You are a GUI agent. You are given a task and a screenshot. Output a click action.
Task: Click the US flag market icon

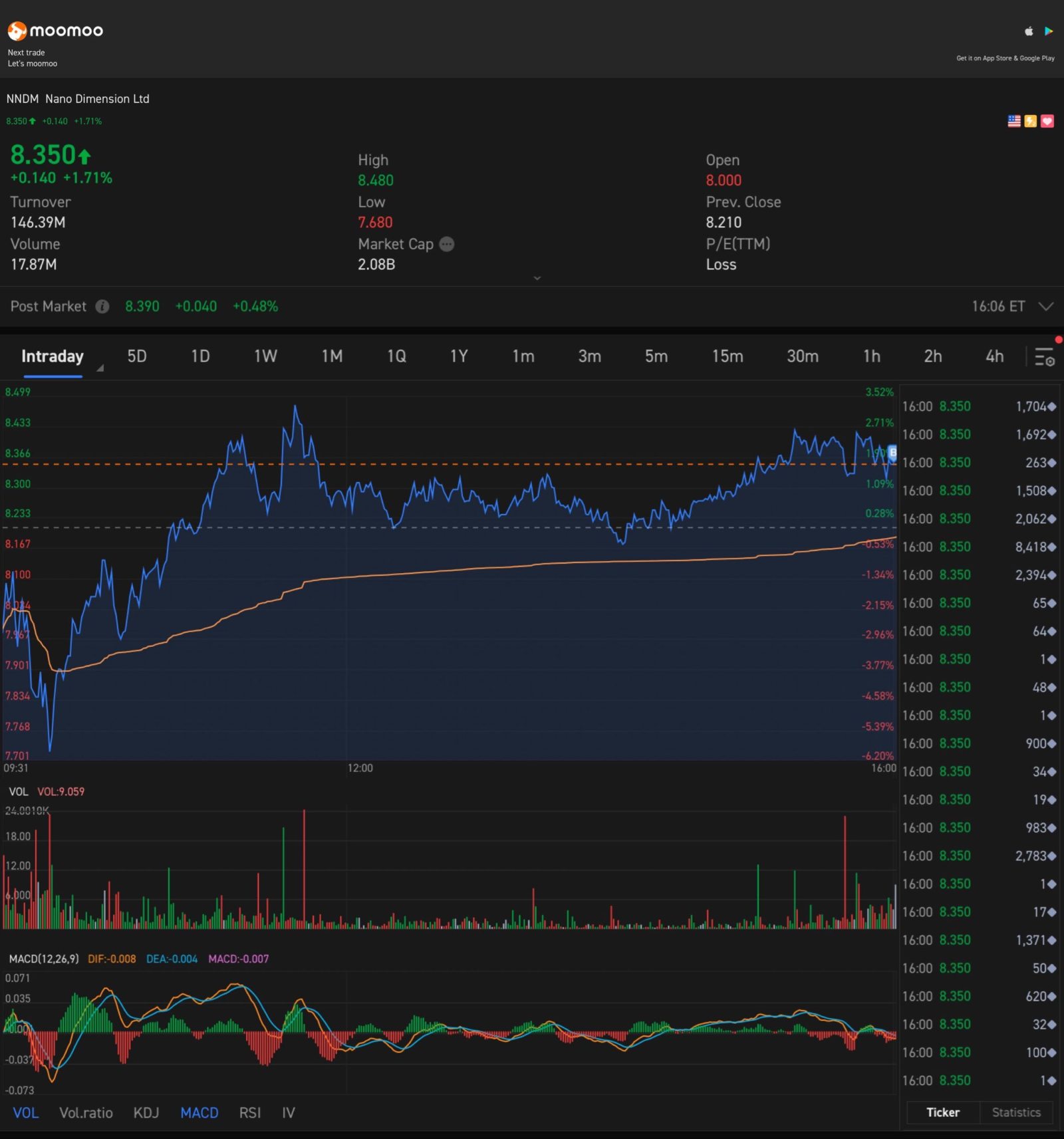pos(1014,121)
